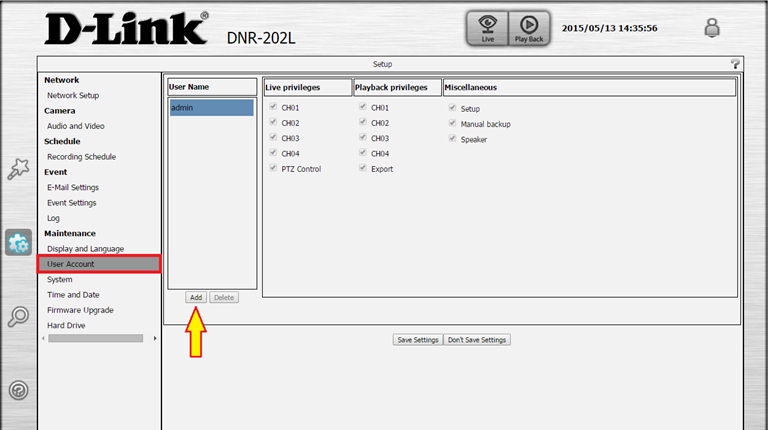The image size is (768, 430).
Task: Open the Live view
Action: click(487, 28)
